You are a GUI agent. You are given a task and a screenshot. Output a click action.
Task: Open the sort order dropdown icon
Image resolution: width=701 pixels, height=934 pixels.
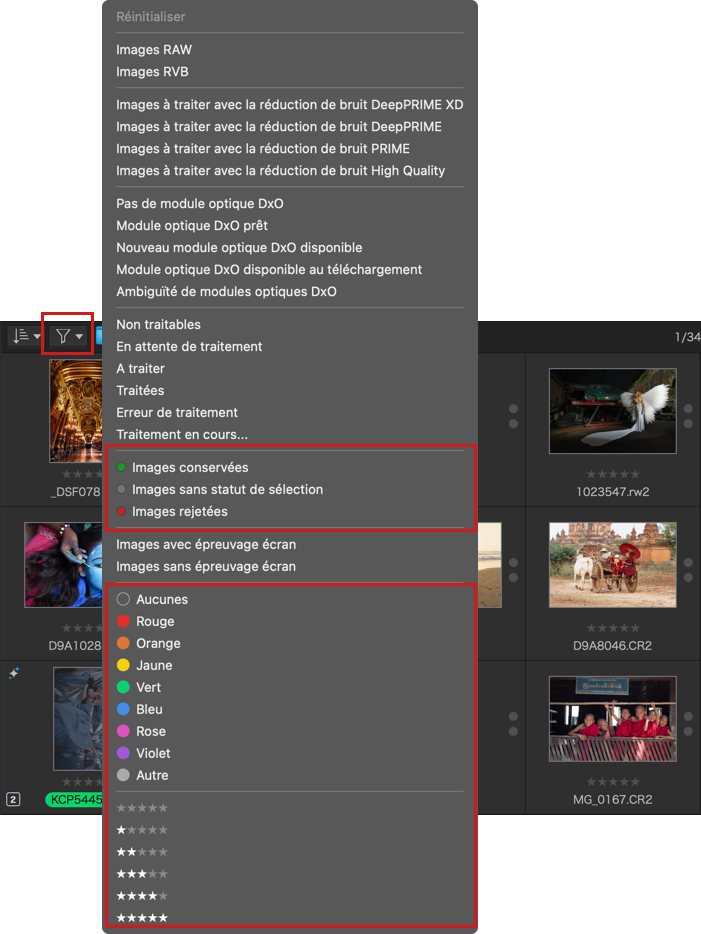pos(26,336)
